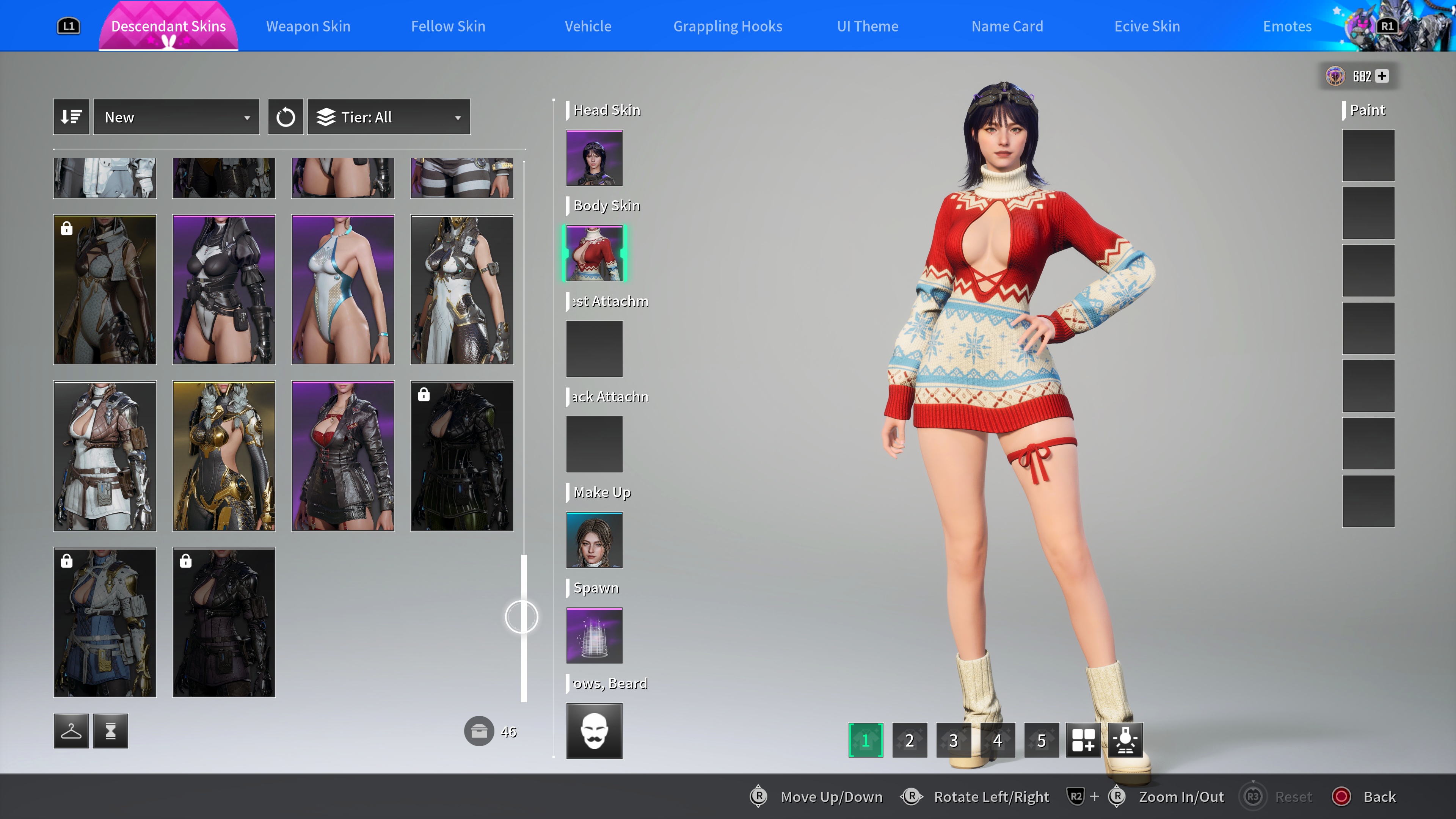The height and width of the screenshot is (819, 1456).
Task: Click the lighting spotlight icon
Action: (x=1125, y=740)
